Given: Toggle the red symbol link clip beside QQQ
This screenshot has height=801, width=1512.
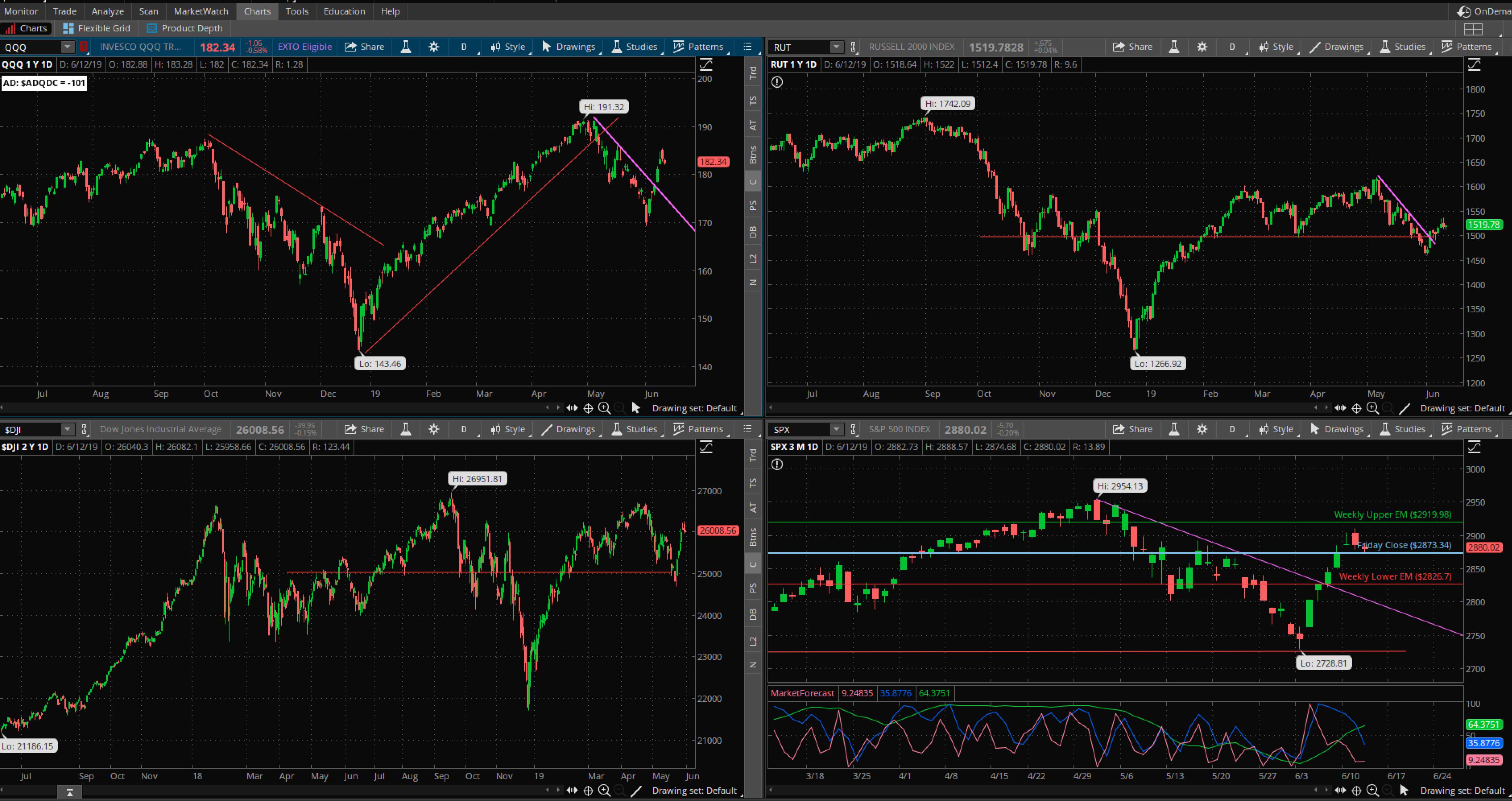Looking at the screenshot, I should point(84,47).
